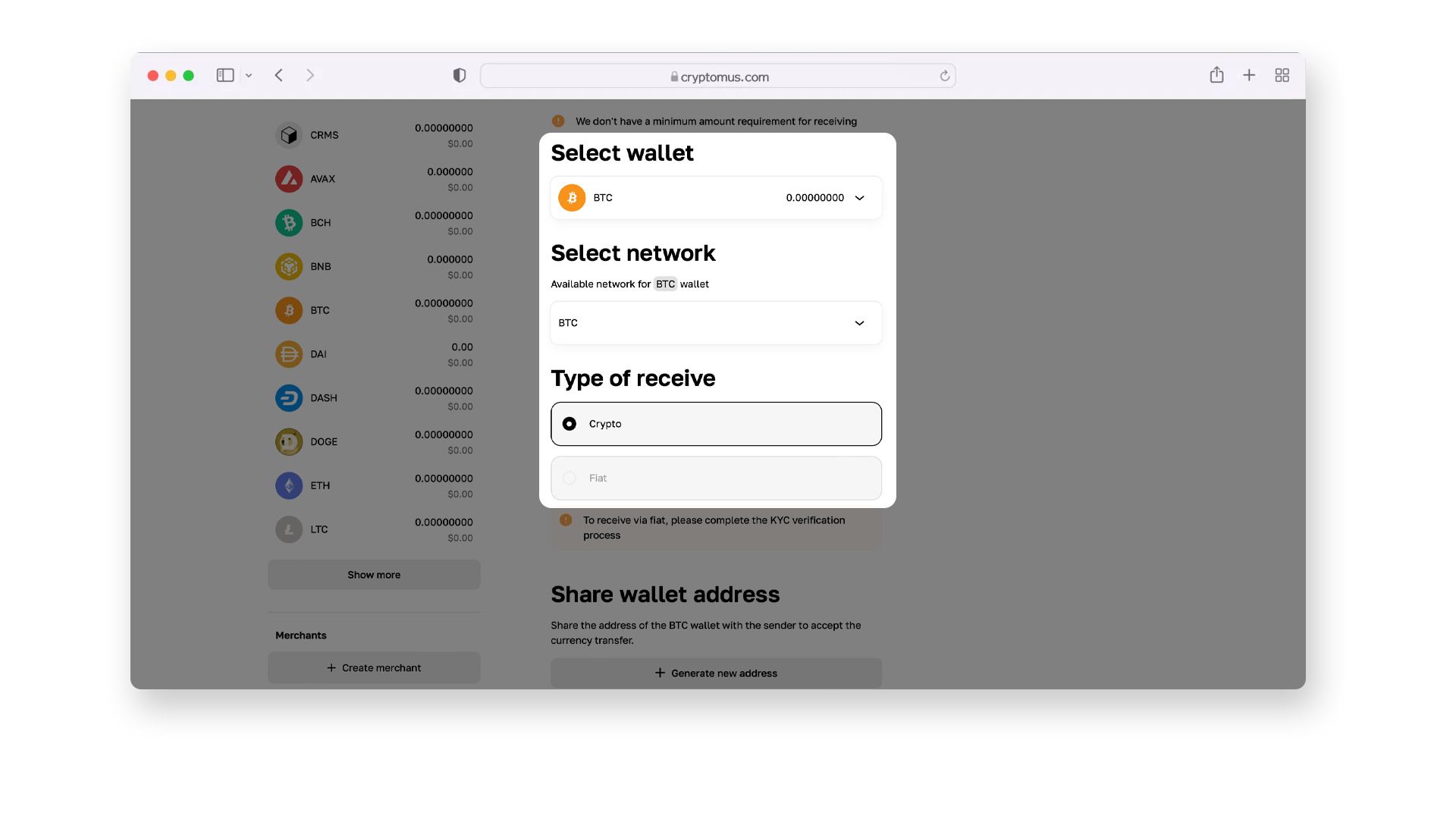Select the Crypto receive type radio
Viewport: 1456px width, 819px height.
pyautogui.click(x=716, y=424)
